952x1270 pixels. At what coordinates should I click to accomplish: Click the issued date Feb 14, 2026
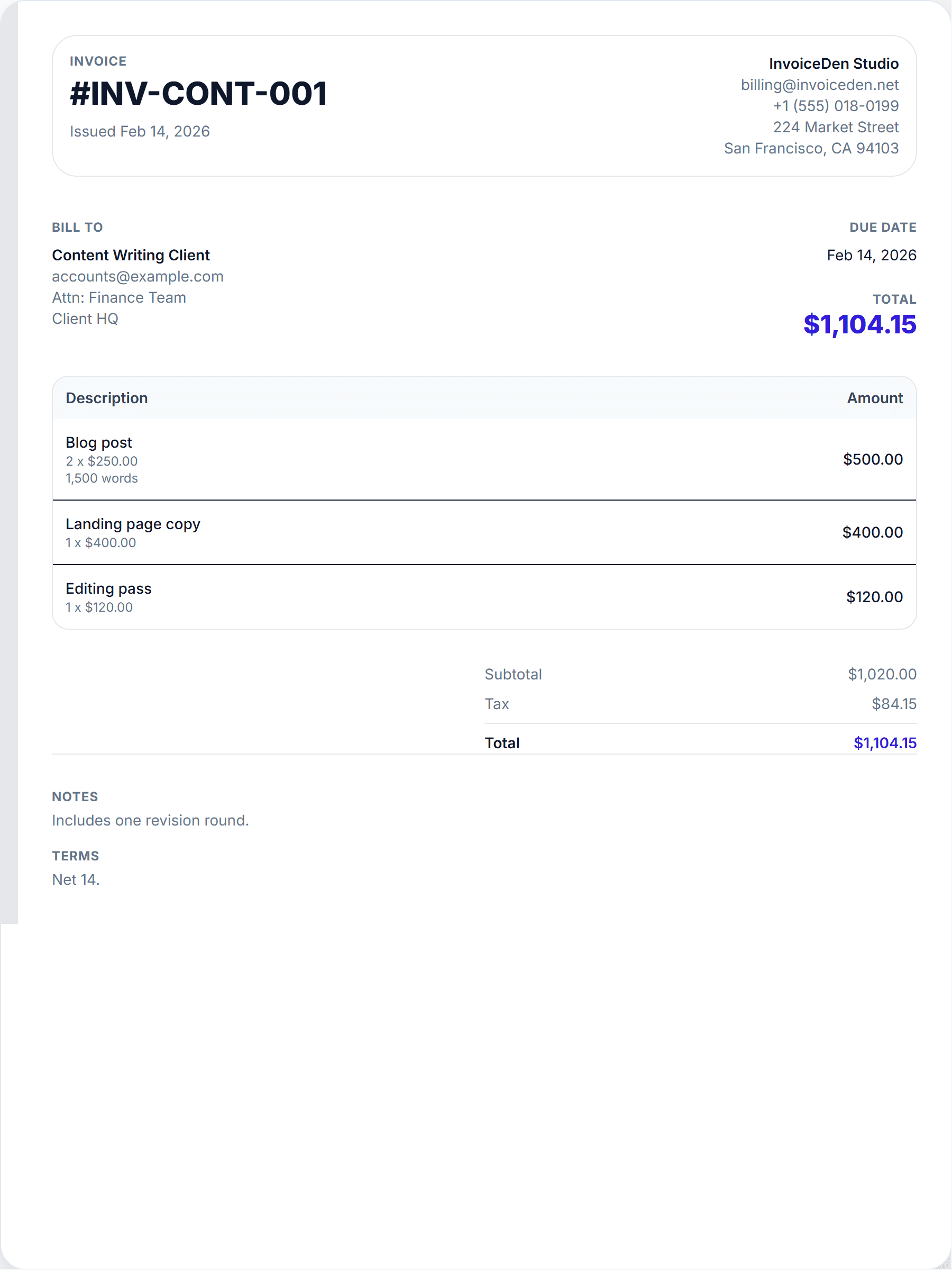(x=140, y=131)
